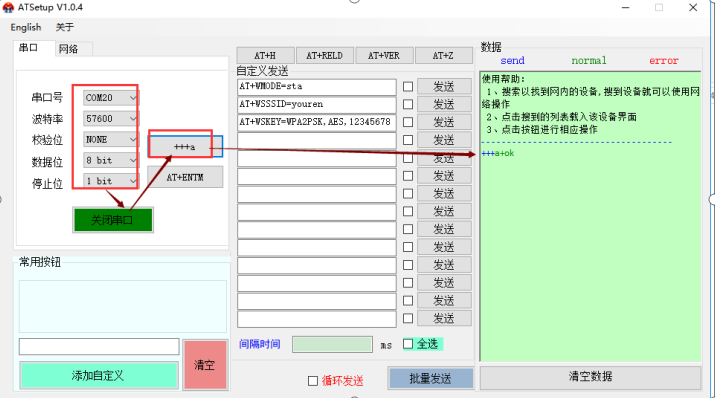Open the COM20 serial port dropdown
This screenshot has width=715, height=398.
111,98
